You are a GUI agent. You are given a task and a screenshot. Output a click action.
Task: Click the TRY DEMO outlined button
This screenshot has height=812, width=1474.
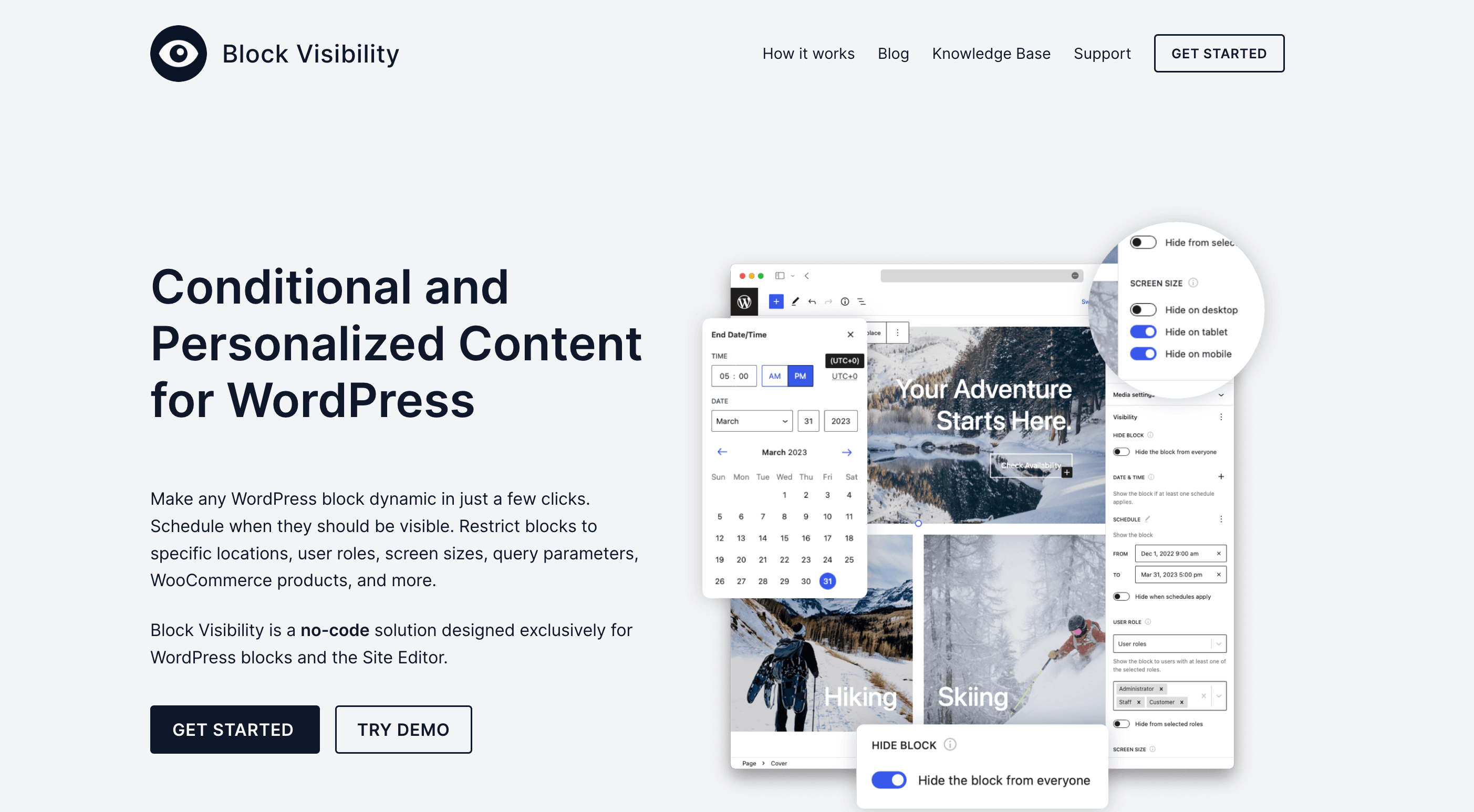(403, 729)
